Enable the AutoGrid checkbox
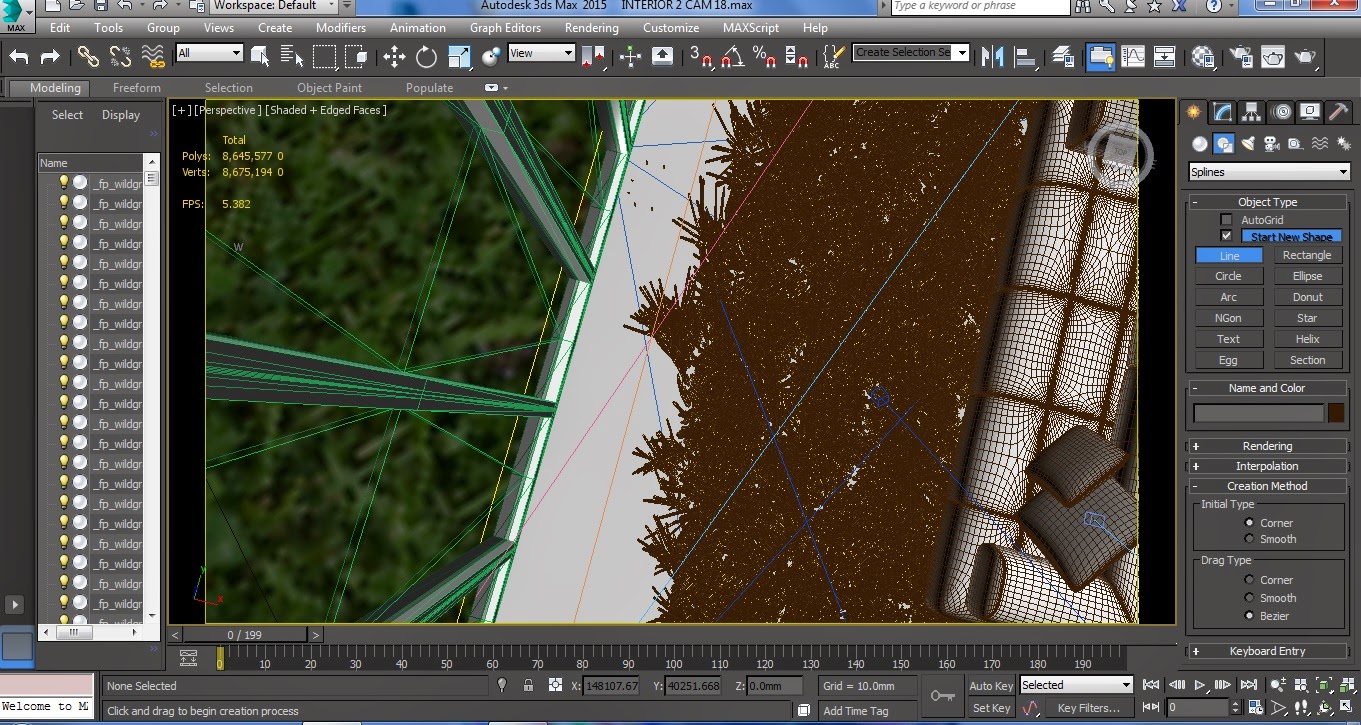This screenshot has width=1361, height=725. click(1227, 219)
